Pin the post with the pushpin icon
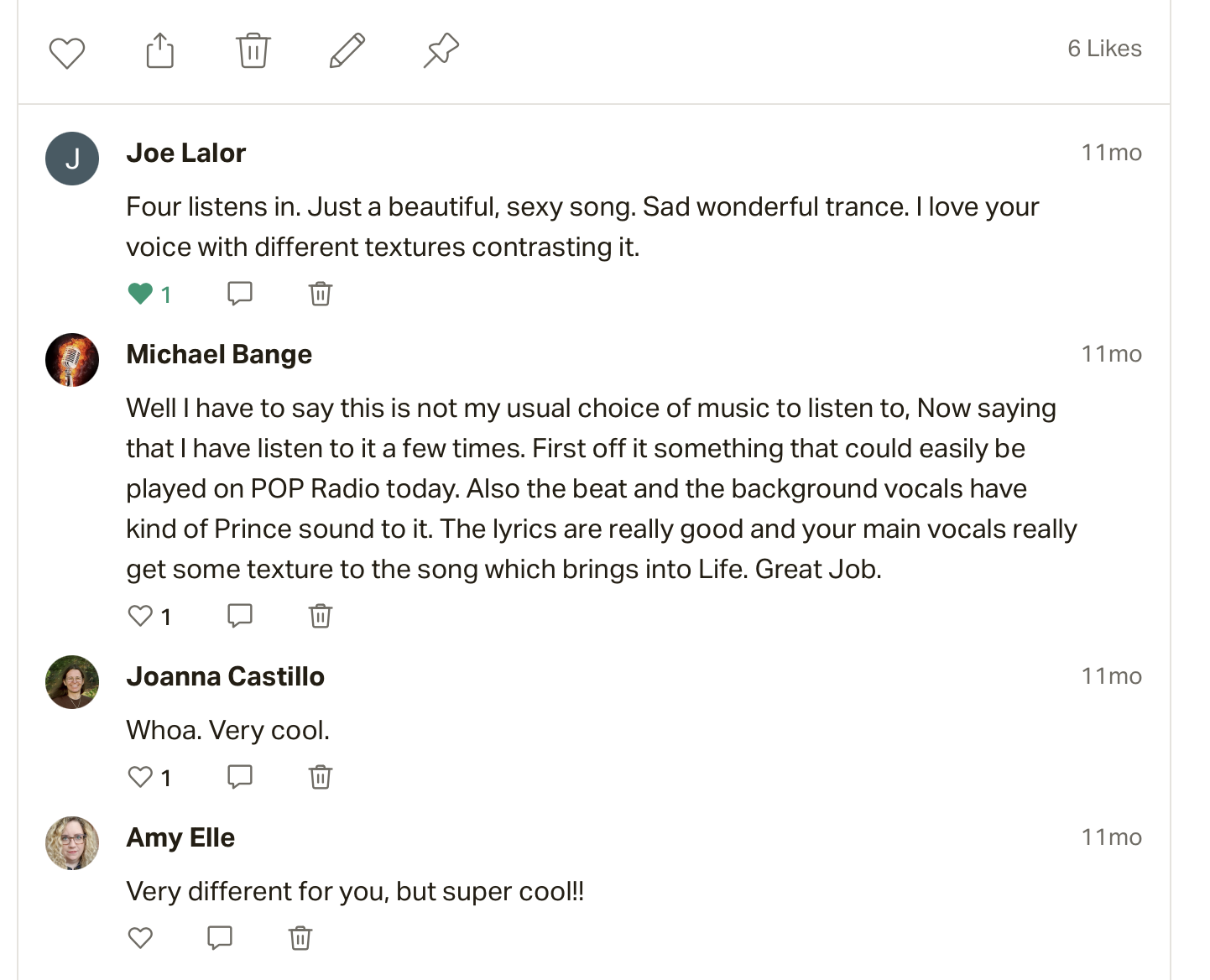Viewport: 1210px width, 980px height. tap(441, 50)
